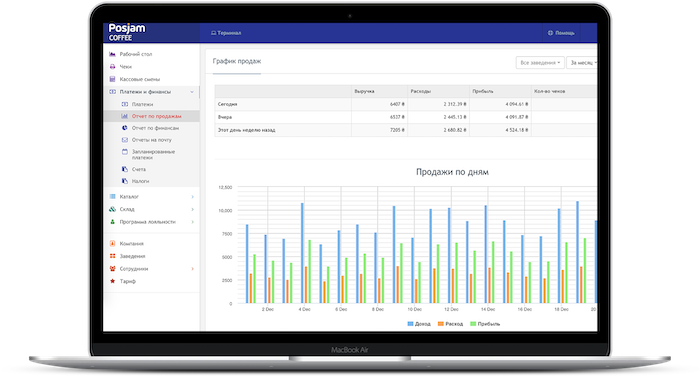Toggle the Расход series in chart legend

450,324
